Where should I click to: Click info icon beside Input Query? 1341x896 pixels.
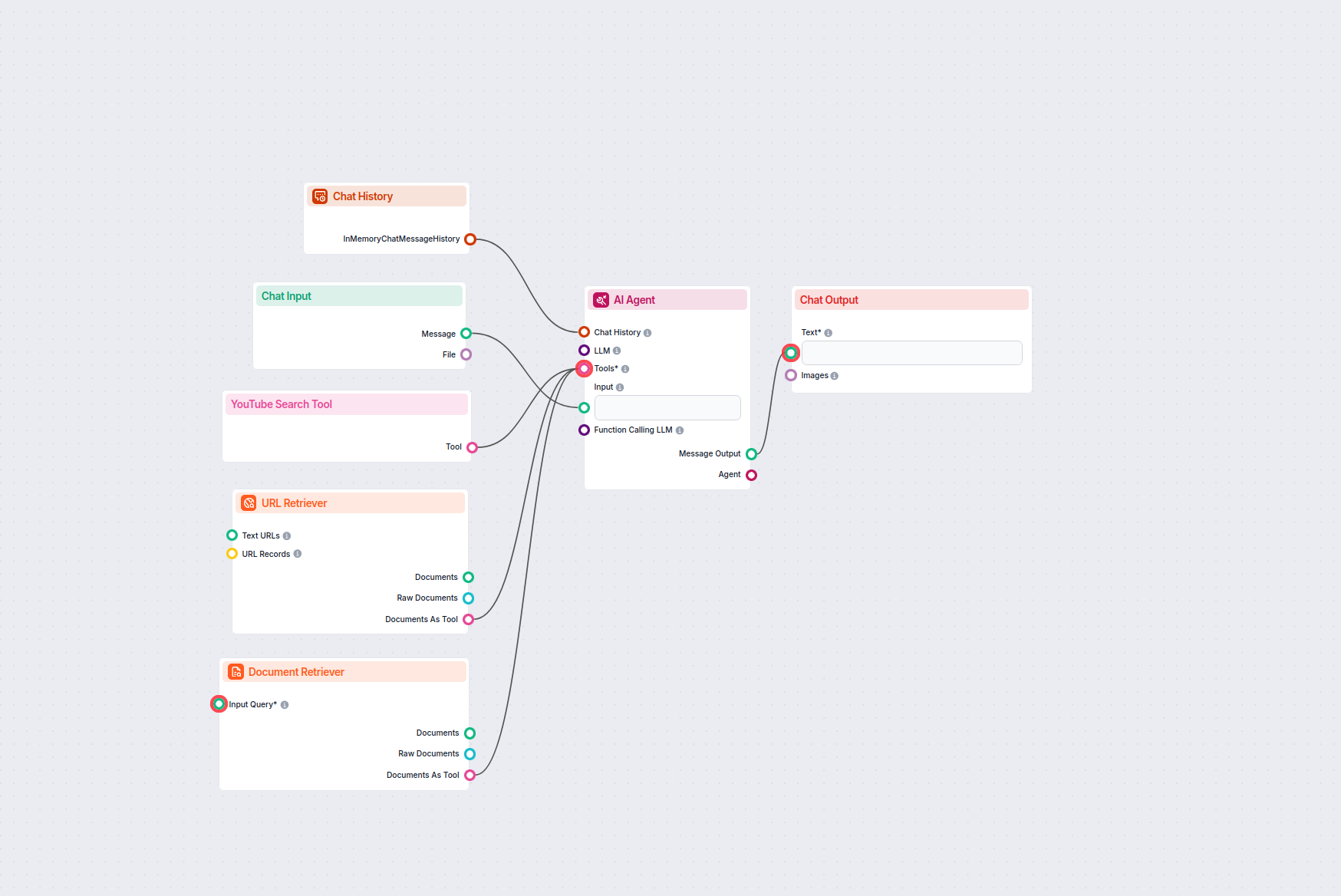[x=285, y=705]
